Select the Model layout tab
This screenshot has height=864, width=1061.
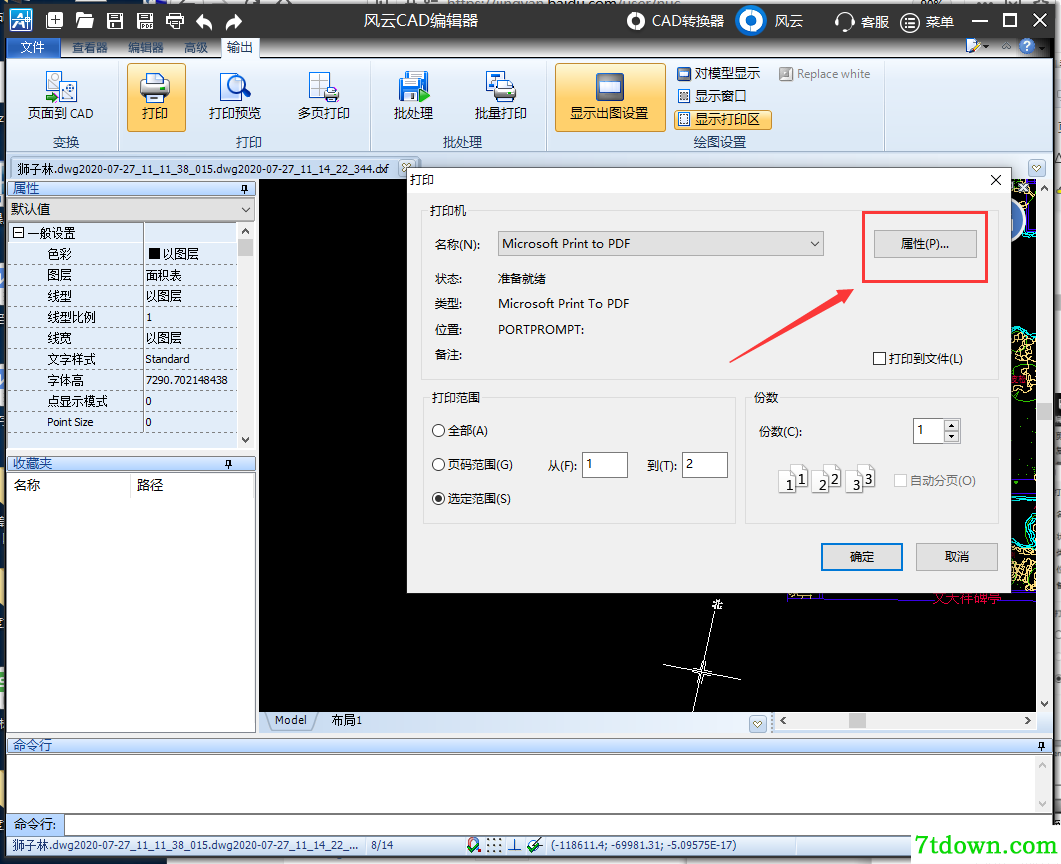coord(291,721)
